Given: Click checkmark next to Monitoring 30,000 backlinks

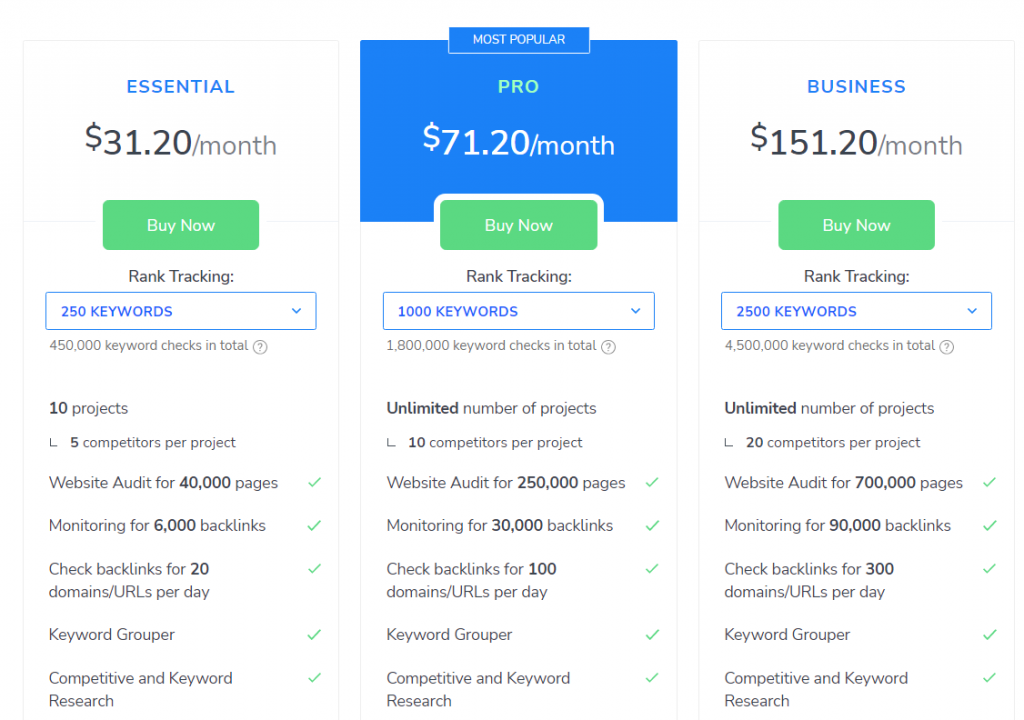Looking at the screenshot, I should (652, 525).
